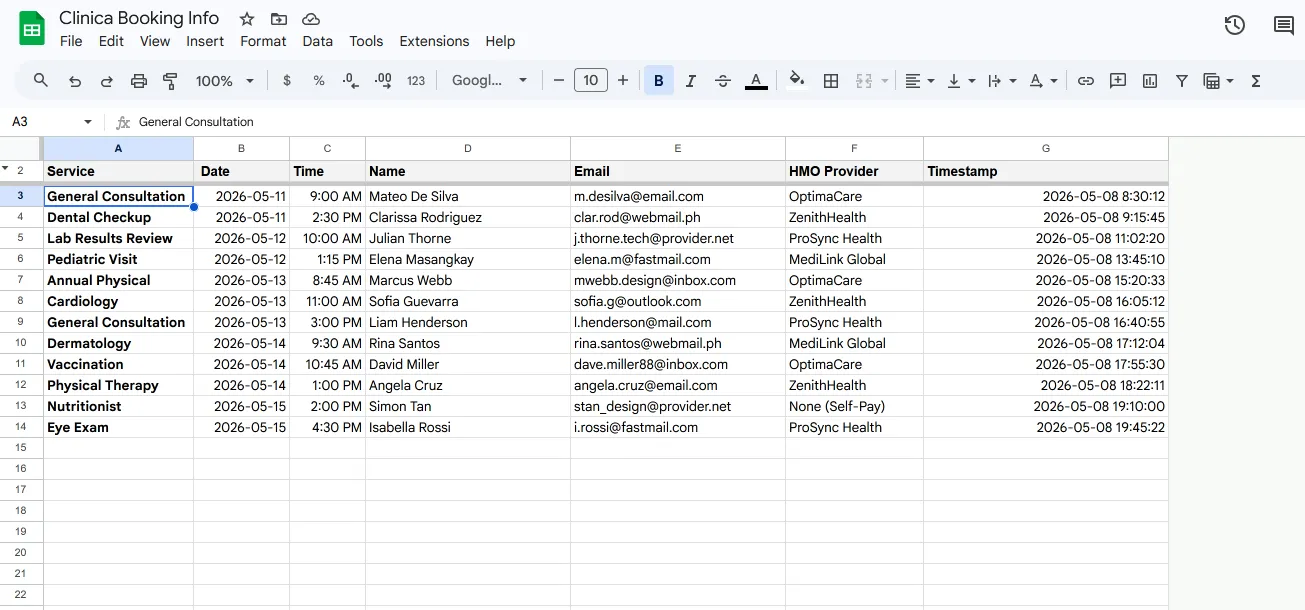
Task: Add a comment from toolbar
Action: [x=1118, y=81]
